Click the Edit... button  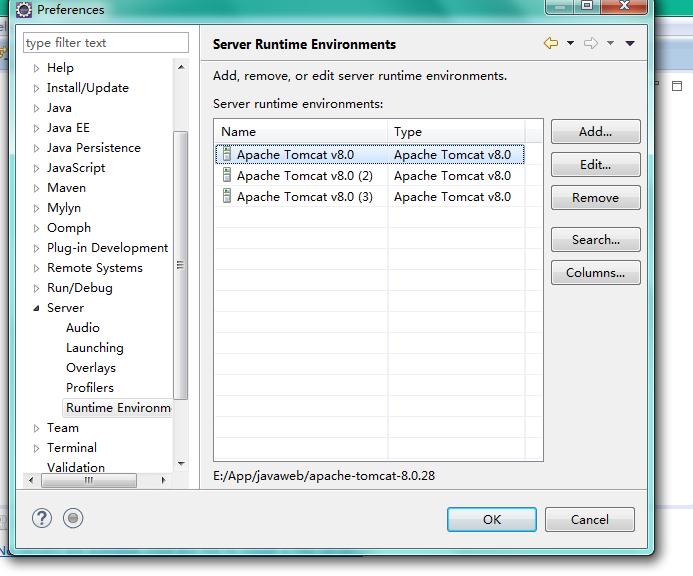[595, 164]
